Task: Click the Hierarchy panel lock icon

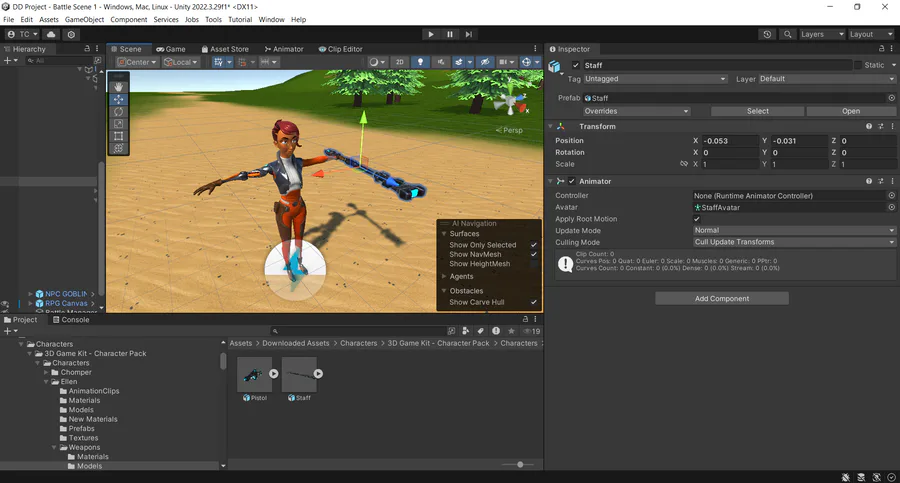Action: (87, 49)
